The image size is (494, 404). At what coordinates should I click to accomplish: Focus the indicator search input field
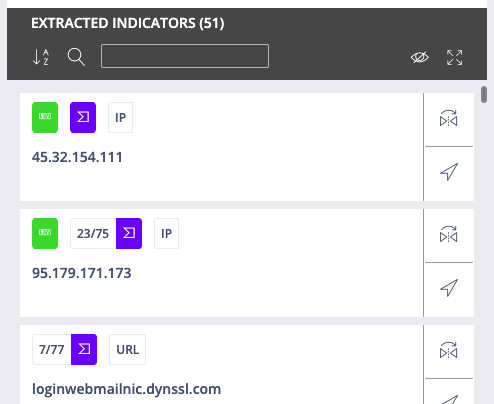[185, 56]
